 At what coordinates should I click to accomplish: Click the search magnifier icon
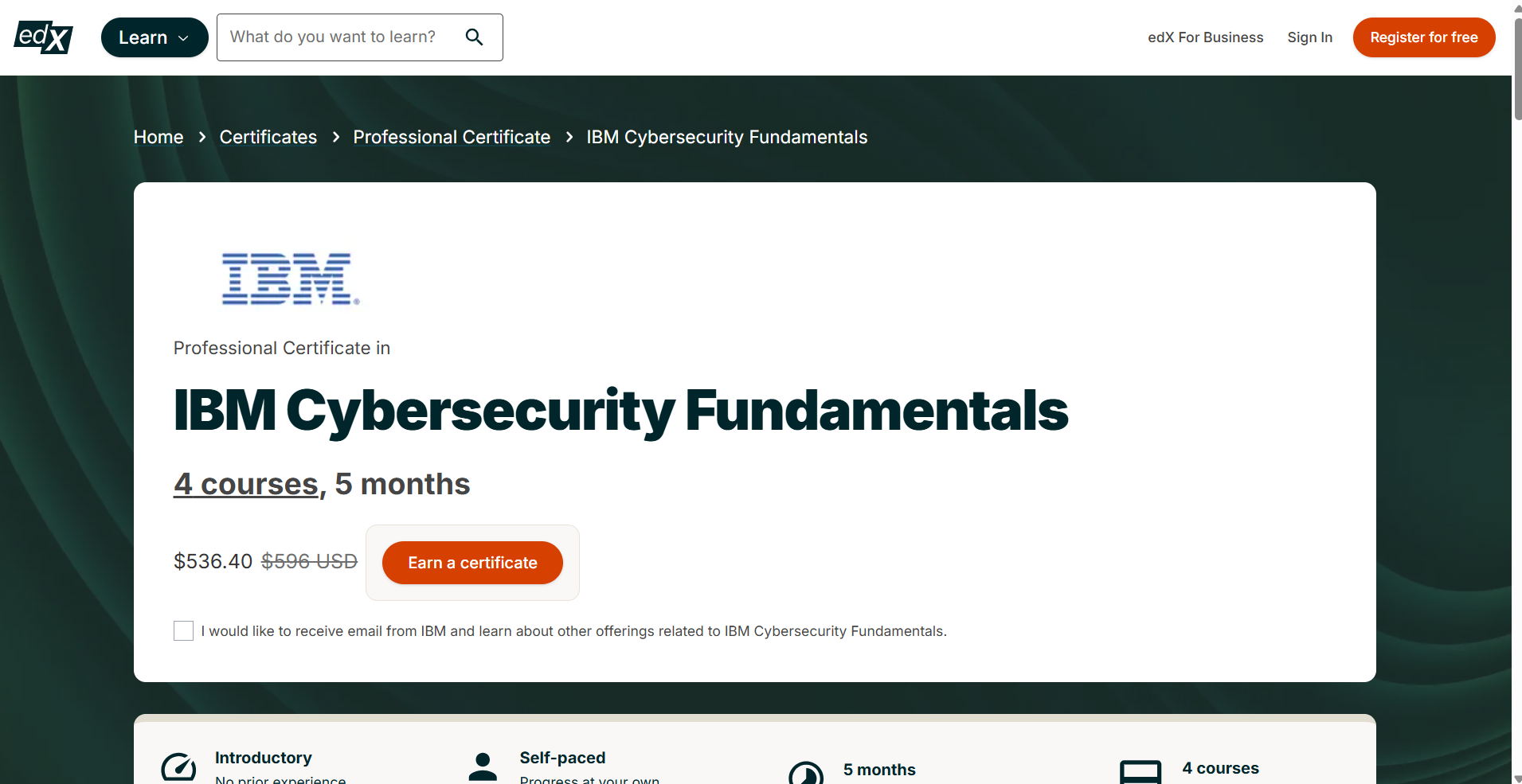[475, 37]
